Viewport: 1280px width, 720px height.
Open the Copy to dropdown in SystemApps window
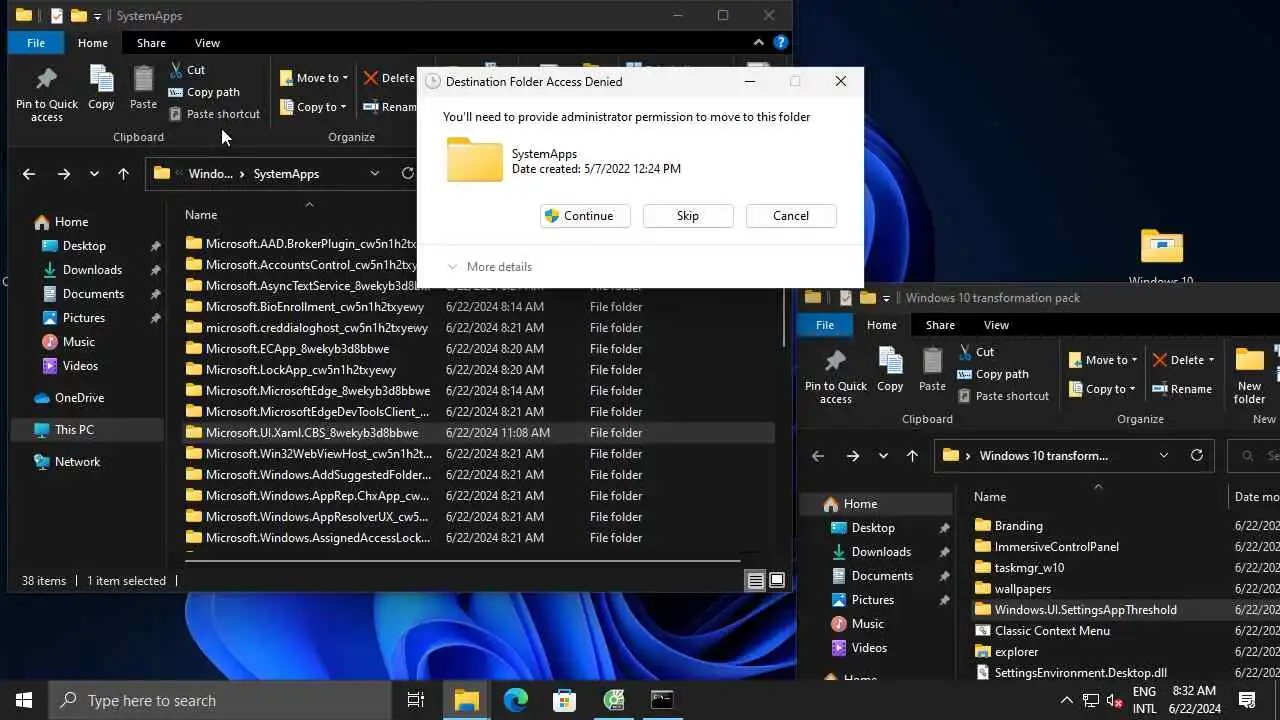313,107
